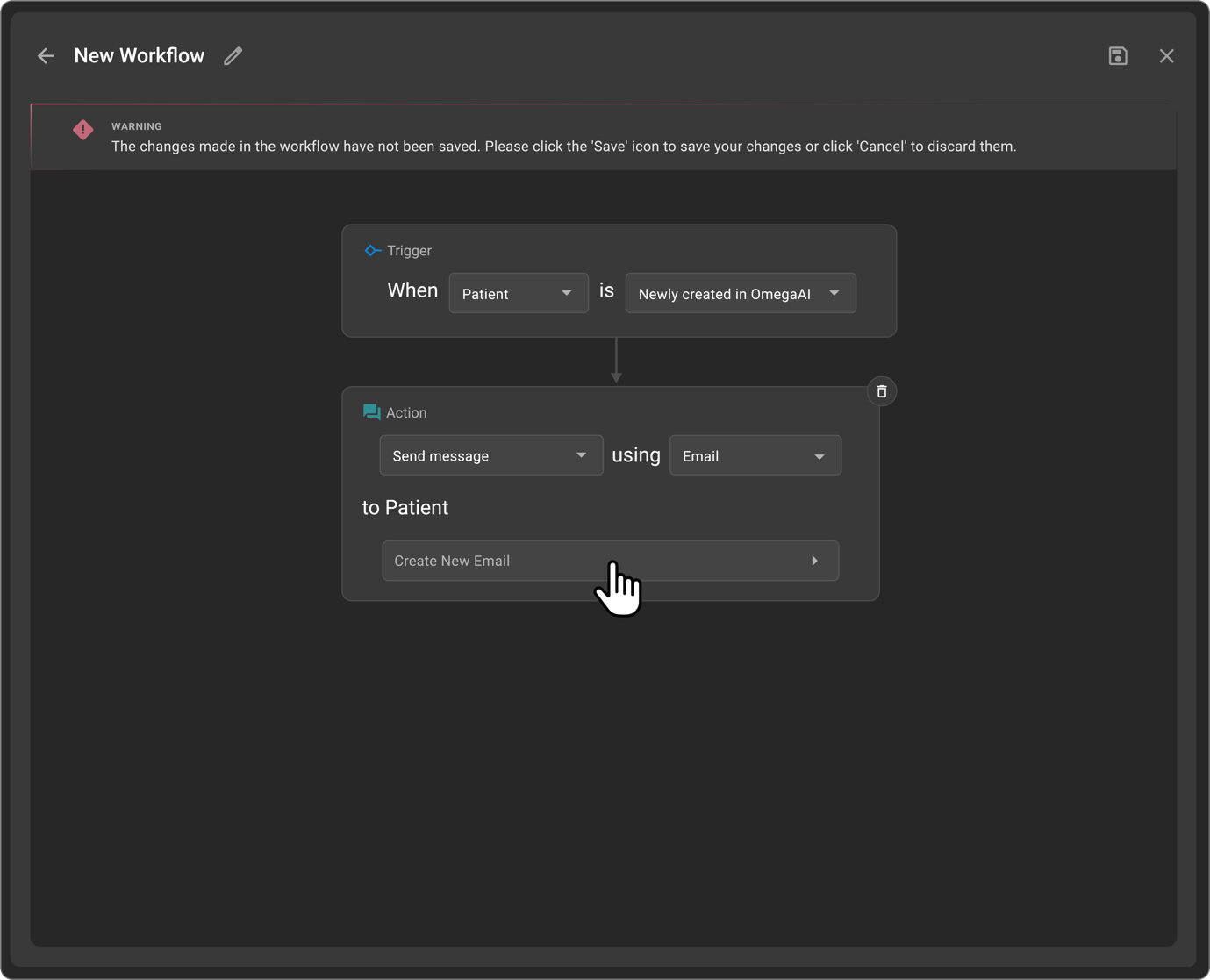Close the workflow editor with the X
The height and width of the screenshot is (980, 1210).
coord(1166,55)
